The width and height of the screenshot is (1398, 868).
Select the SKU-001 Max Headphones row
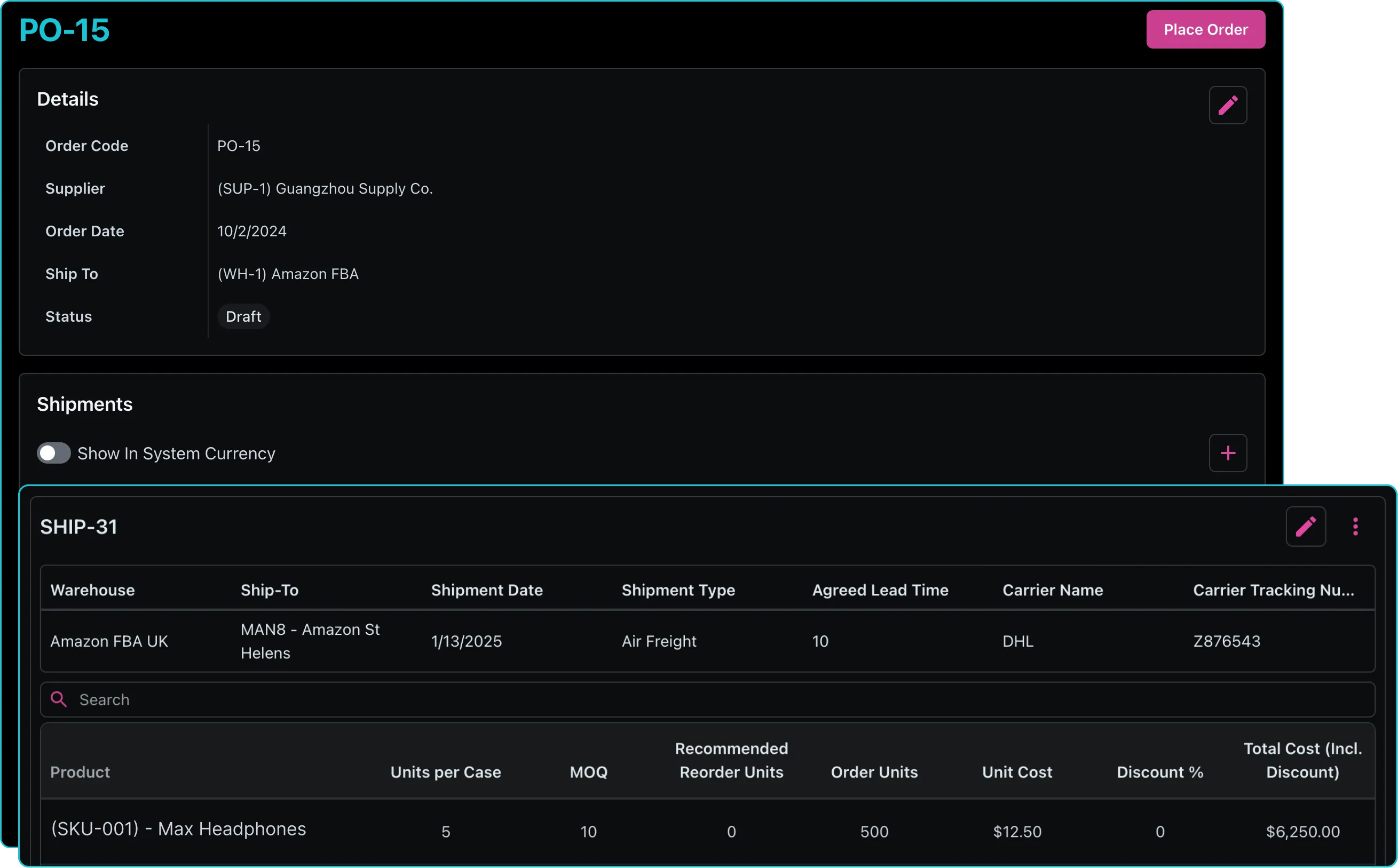179,829
